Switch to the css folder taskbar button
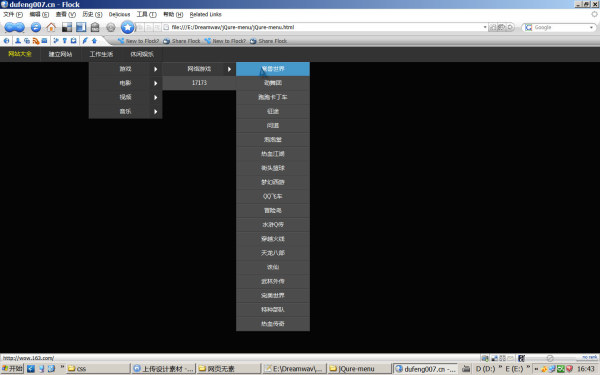600x375 pixels. point(98,368)
